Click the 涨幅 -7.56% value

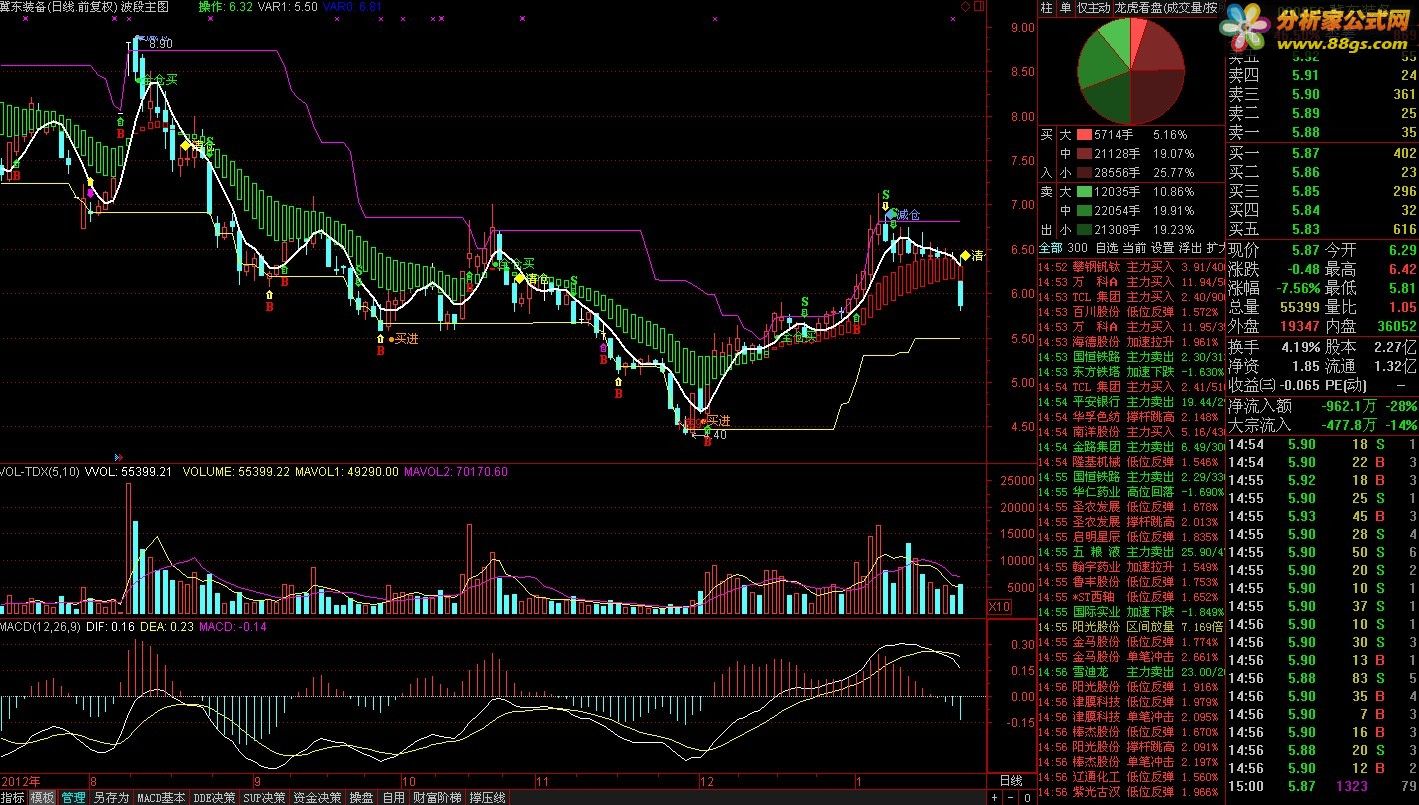1296,288
